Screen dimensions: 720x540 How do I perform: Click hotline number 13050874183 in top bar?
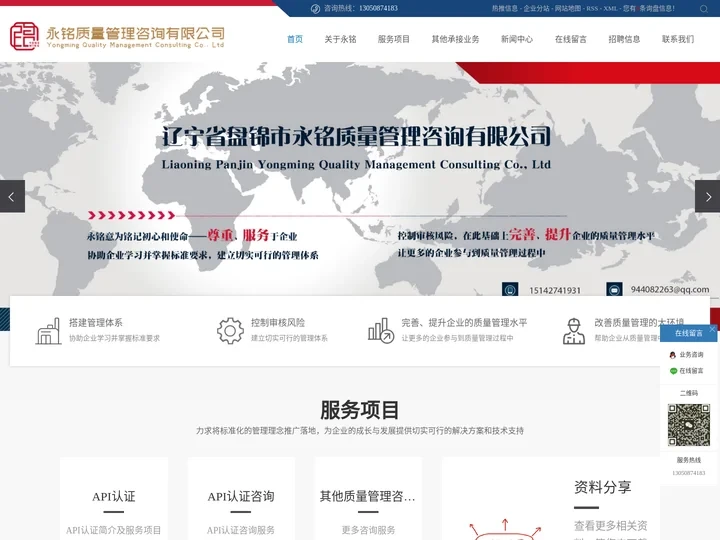coord(378,8)
